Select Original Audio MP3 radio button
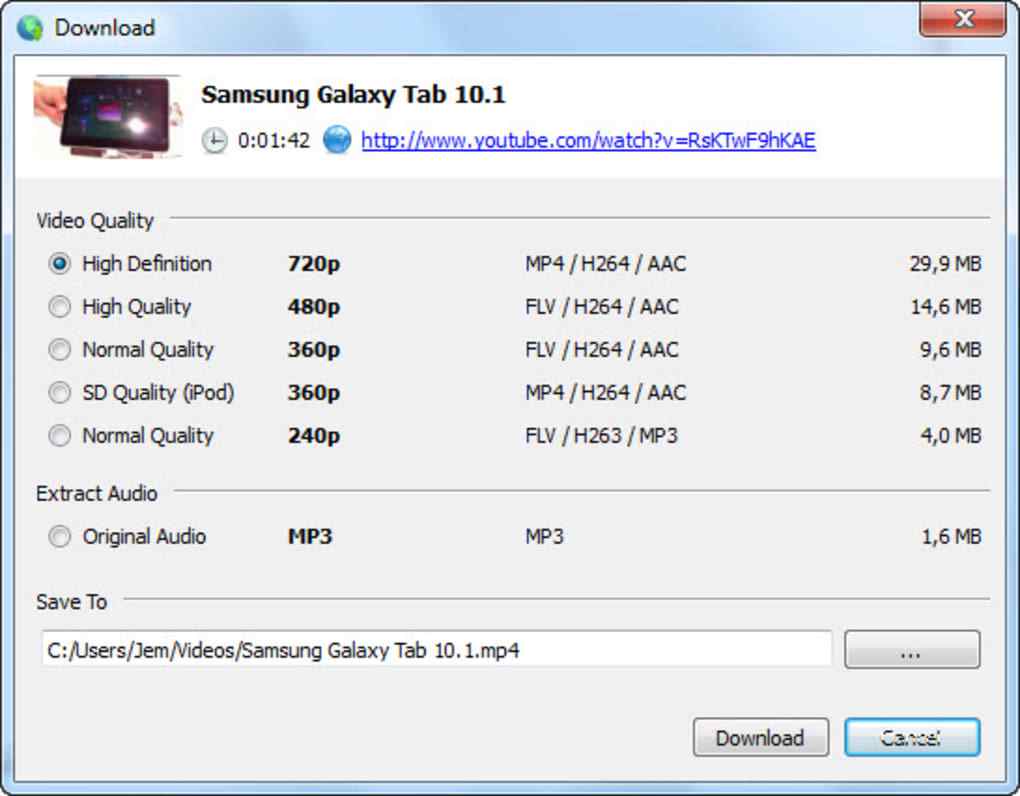 [60, 537]
